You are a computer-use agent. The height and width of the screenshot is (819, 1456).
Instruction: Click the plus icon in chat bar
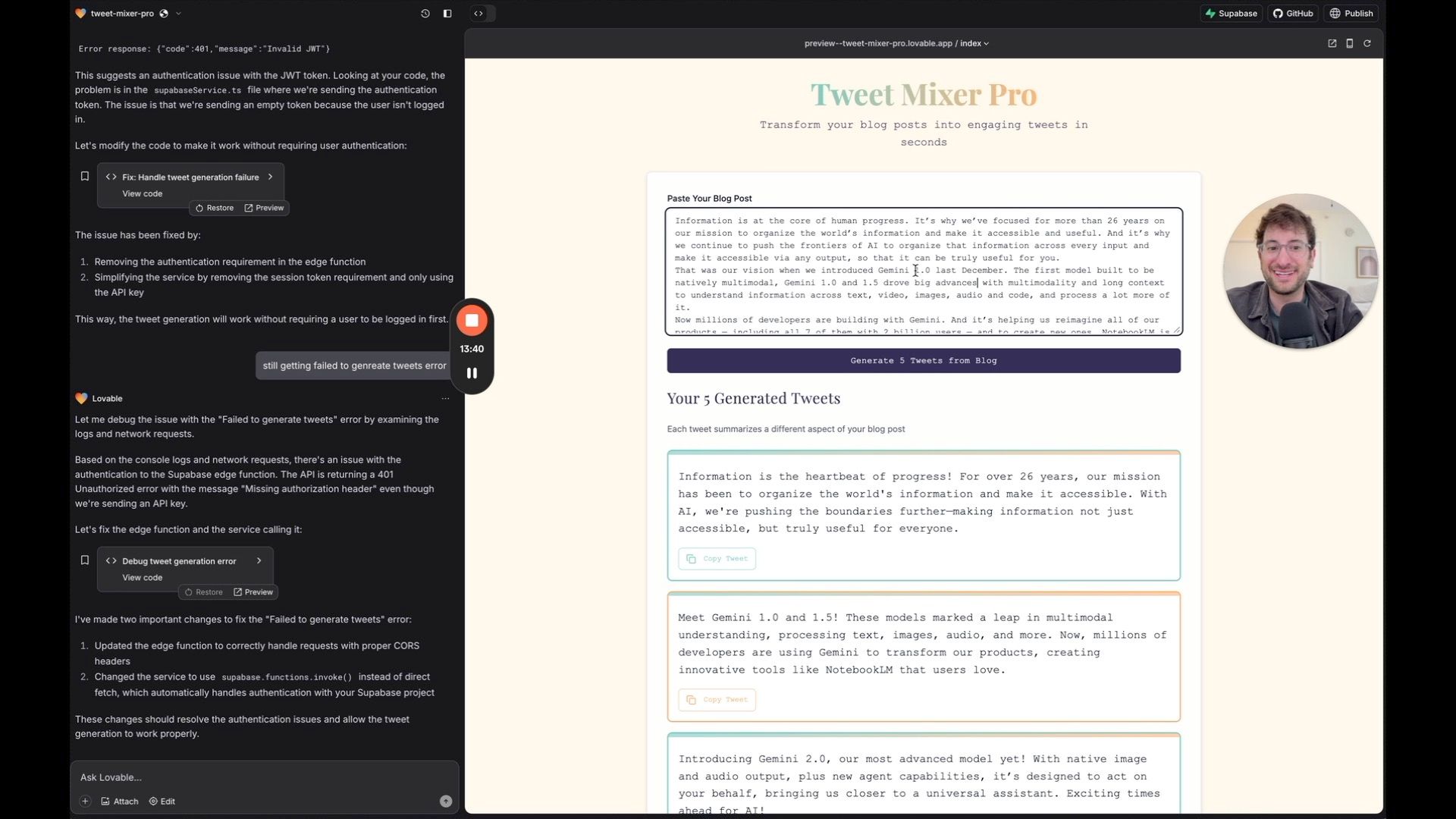tap(85, 802)
